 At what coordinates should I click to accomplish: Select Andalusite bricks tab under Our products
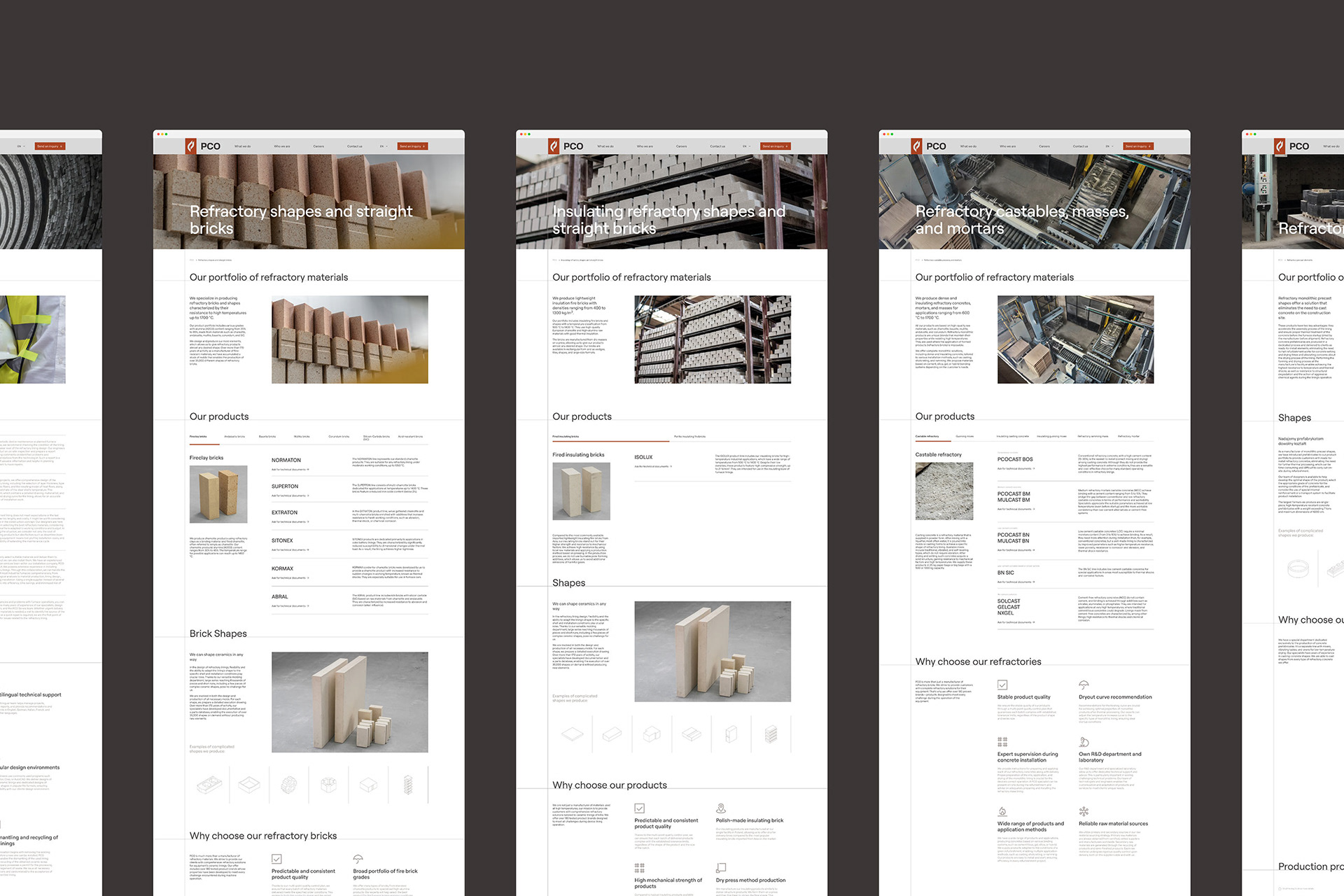pyautogui.click(x=234, y=437)
